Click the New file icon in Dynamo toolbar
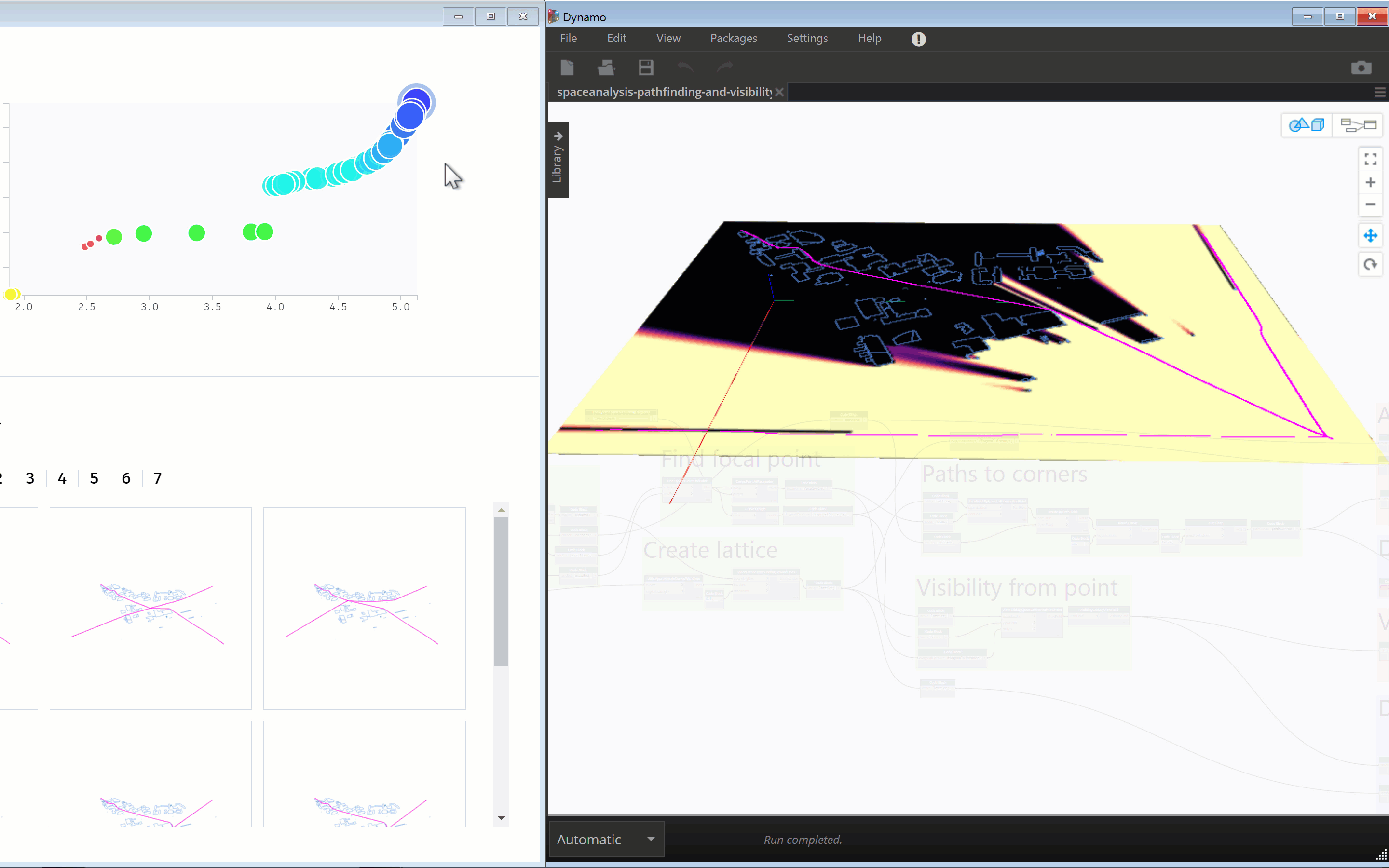This screenshot has width=1389, height=868. [567, 68]
